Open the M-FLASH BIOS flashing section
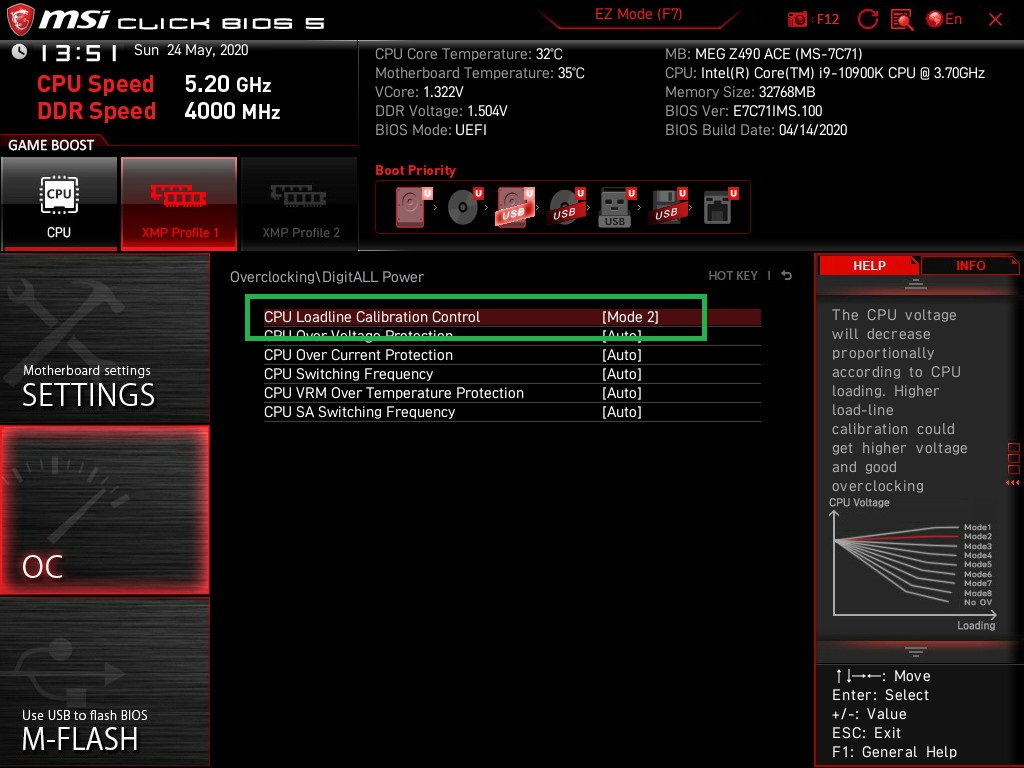Viewport: 1024px width, 768px height. 104,682
